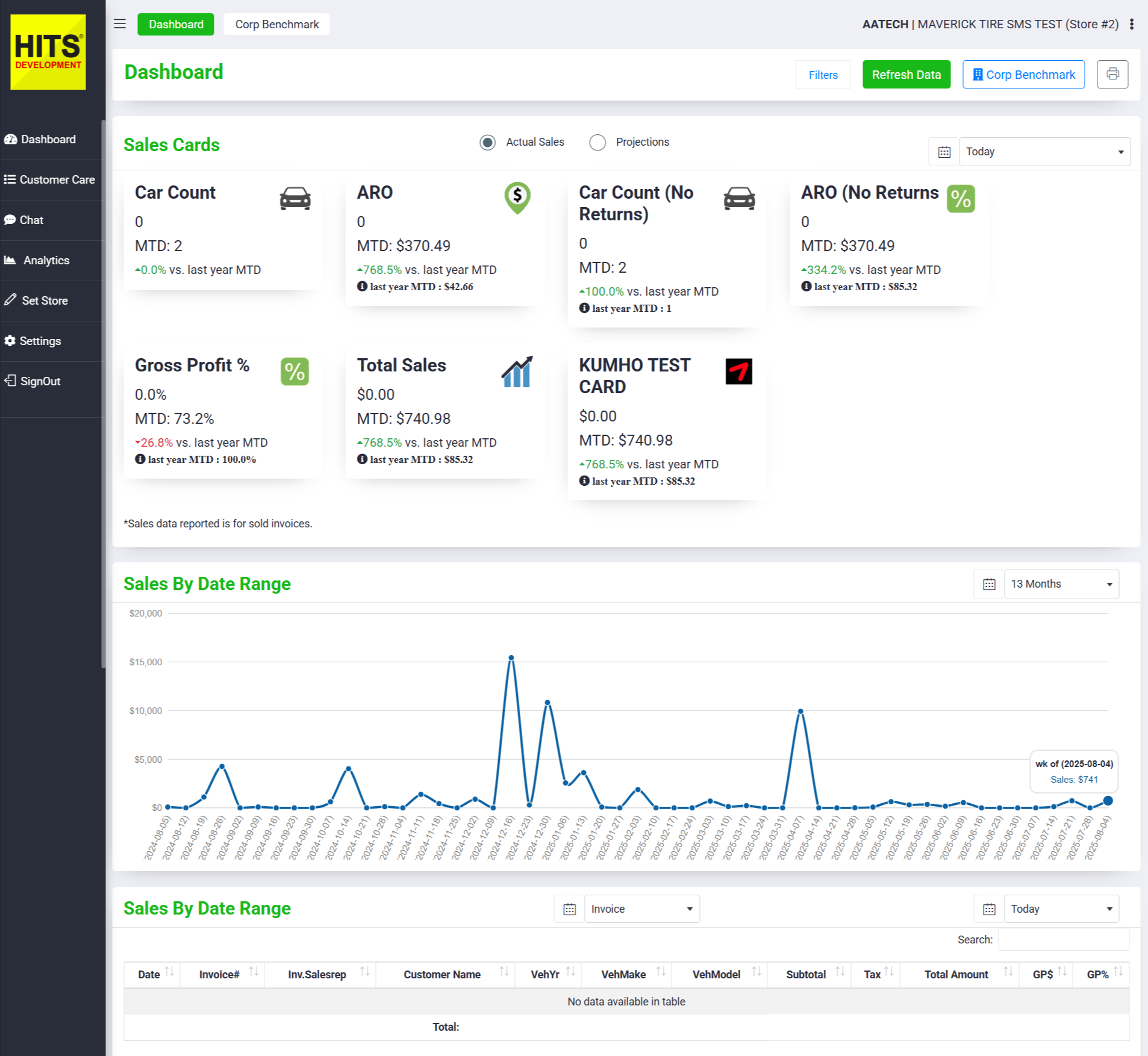Switch to the Corp Benchmark tab
1148x1056 pixels.
(276, 25)
